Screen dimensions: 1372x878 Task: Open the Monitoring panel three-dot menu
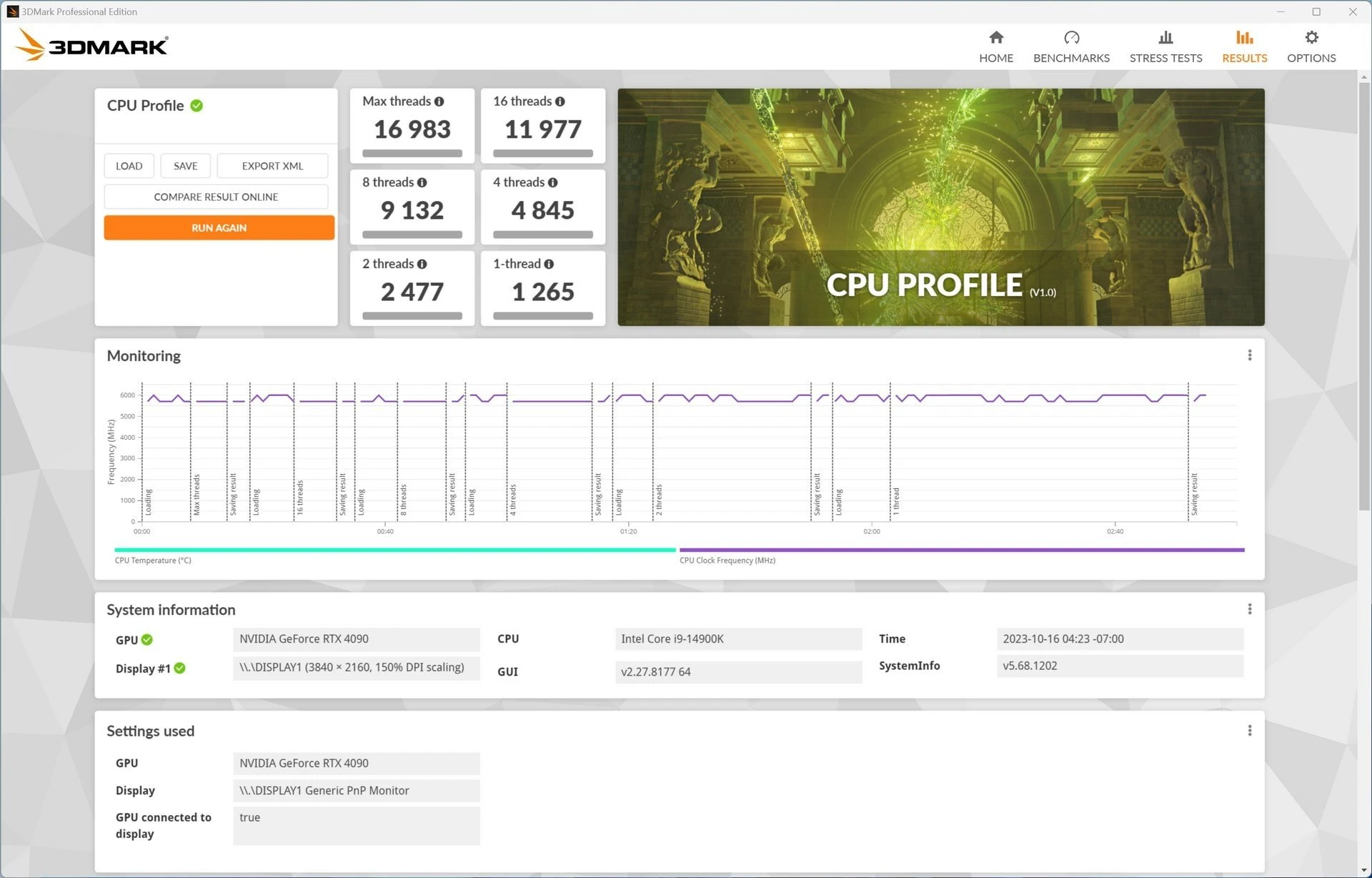1249,355
